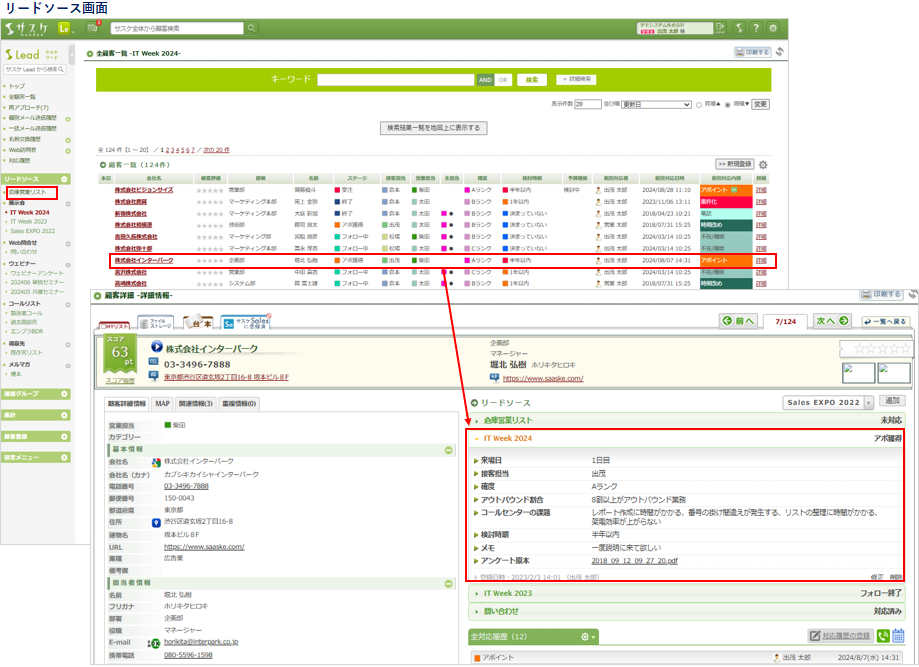Click the keyword search input field
The width and height of the screenshot is (919, 667).
click(x=396, y=80)
